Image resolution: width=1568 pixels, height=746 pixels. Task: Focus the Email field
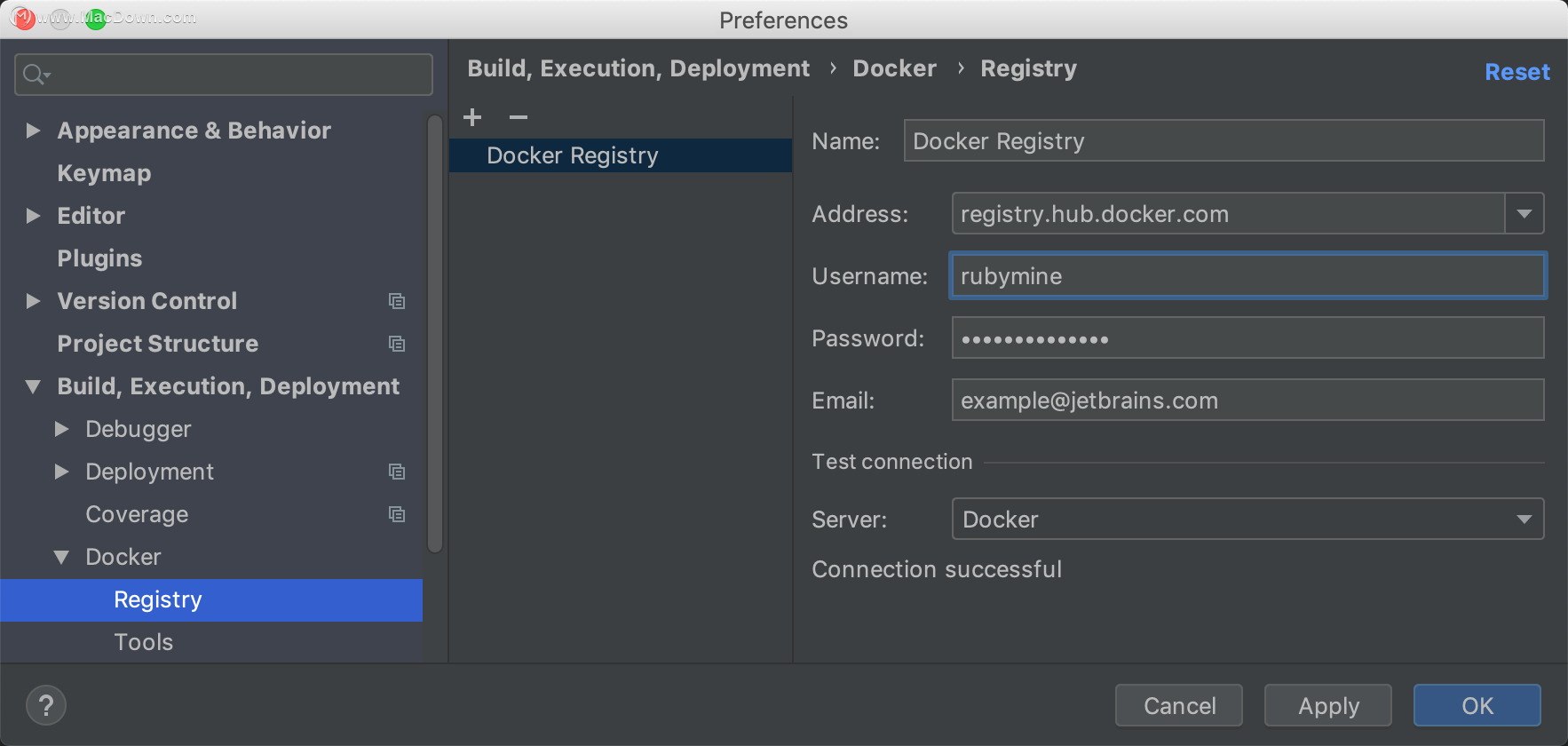pyautogui.click(x=1247, y=401)
